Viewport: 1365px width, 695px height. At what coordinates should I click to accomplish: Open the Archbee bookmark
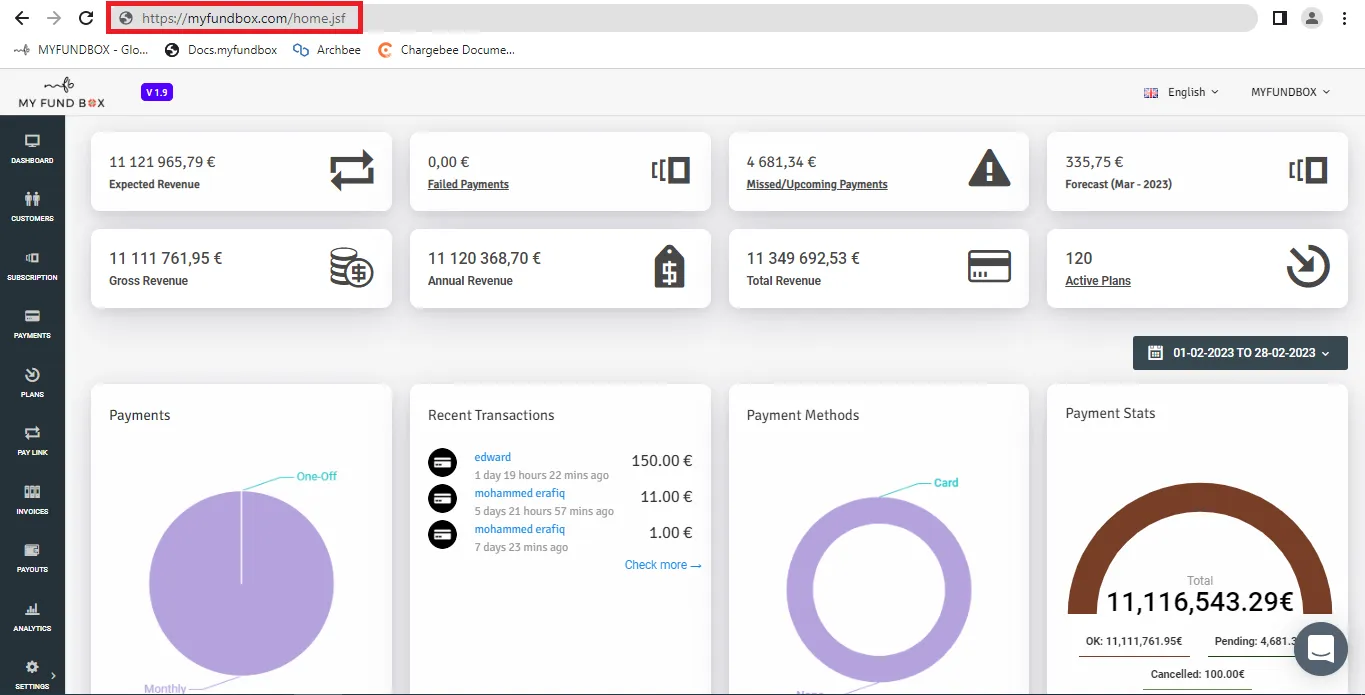(x=327, y=50)
